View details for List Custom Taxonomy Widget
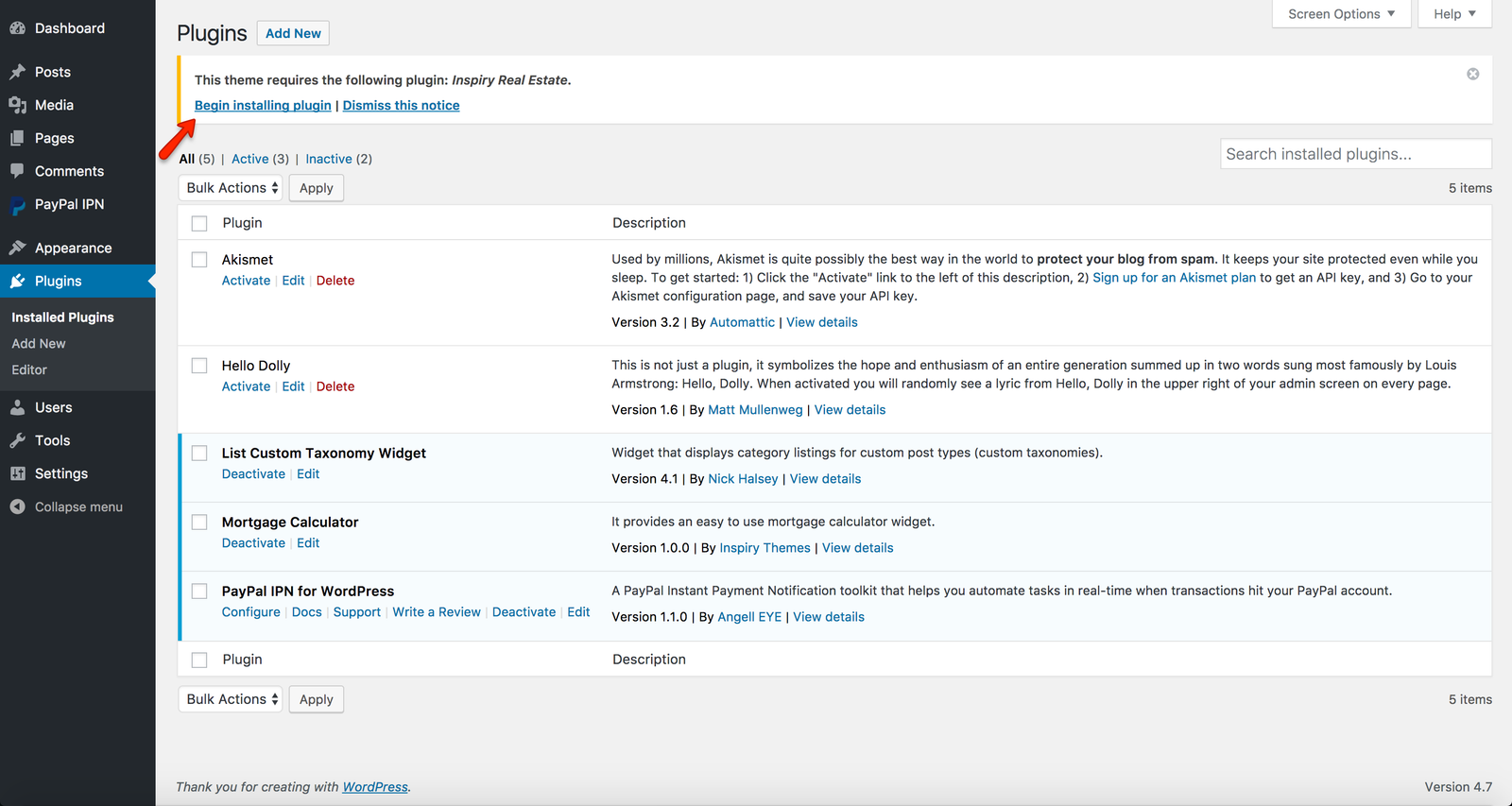 (x=825, y=479)
